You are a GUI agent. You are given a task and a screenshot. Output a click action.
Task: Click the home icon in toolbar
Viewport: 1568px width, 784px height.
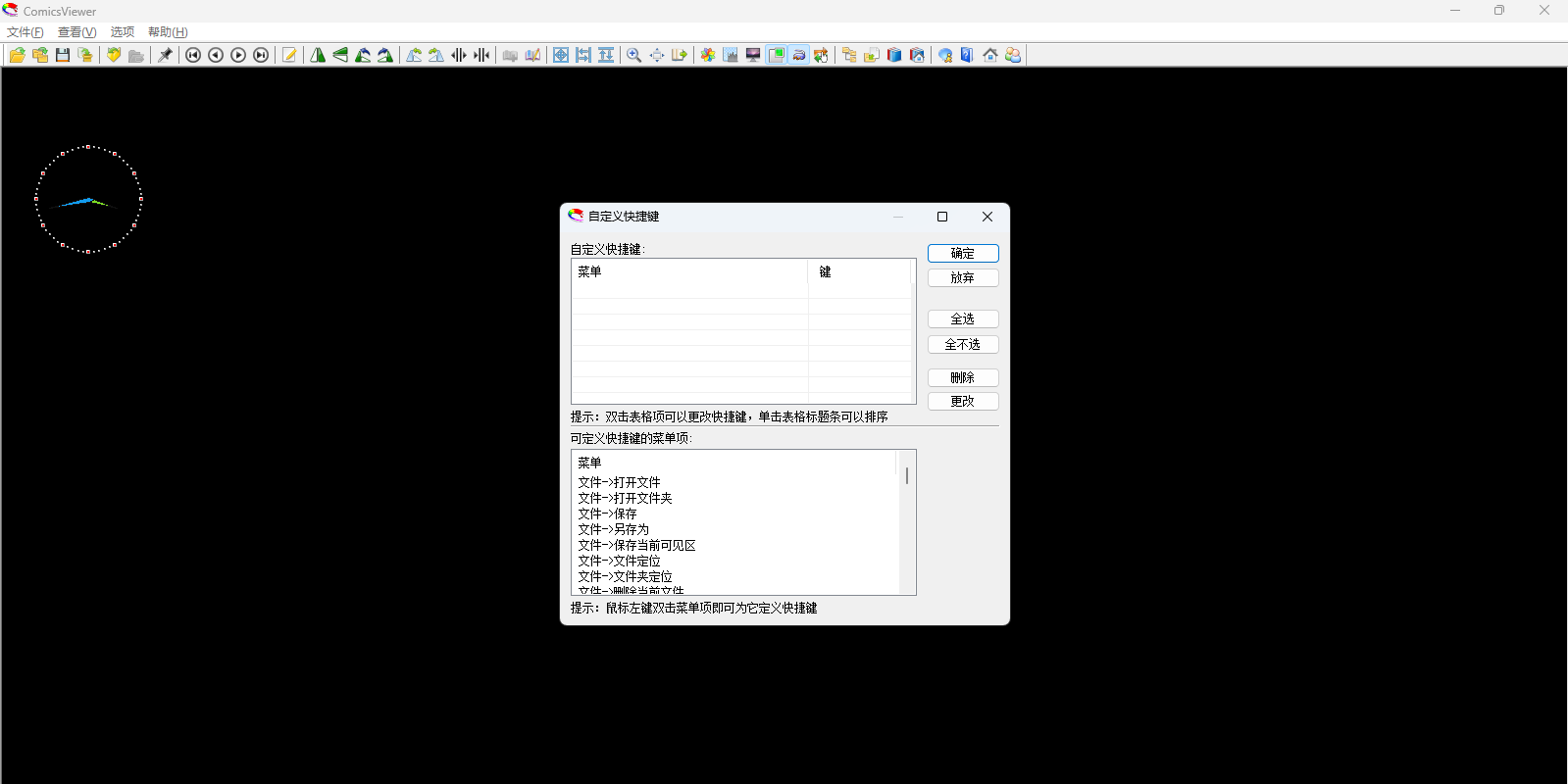[990, 55]
